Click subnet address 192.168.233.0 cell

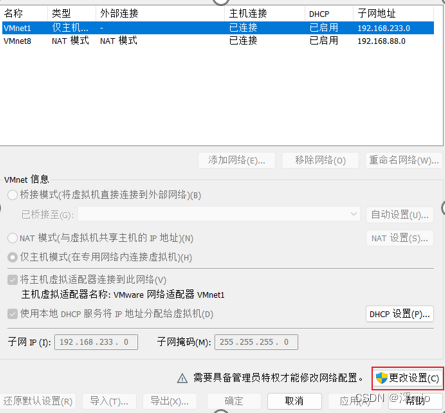click(x=384, y=28)
